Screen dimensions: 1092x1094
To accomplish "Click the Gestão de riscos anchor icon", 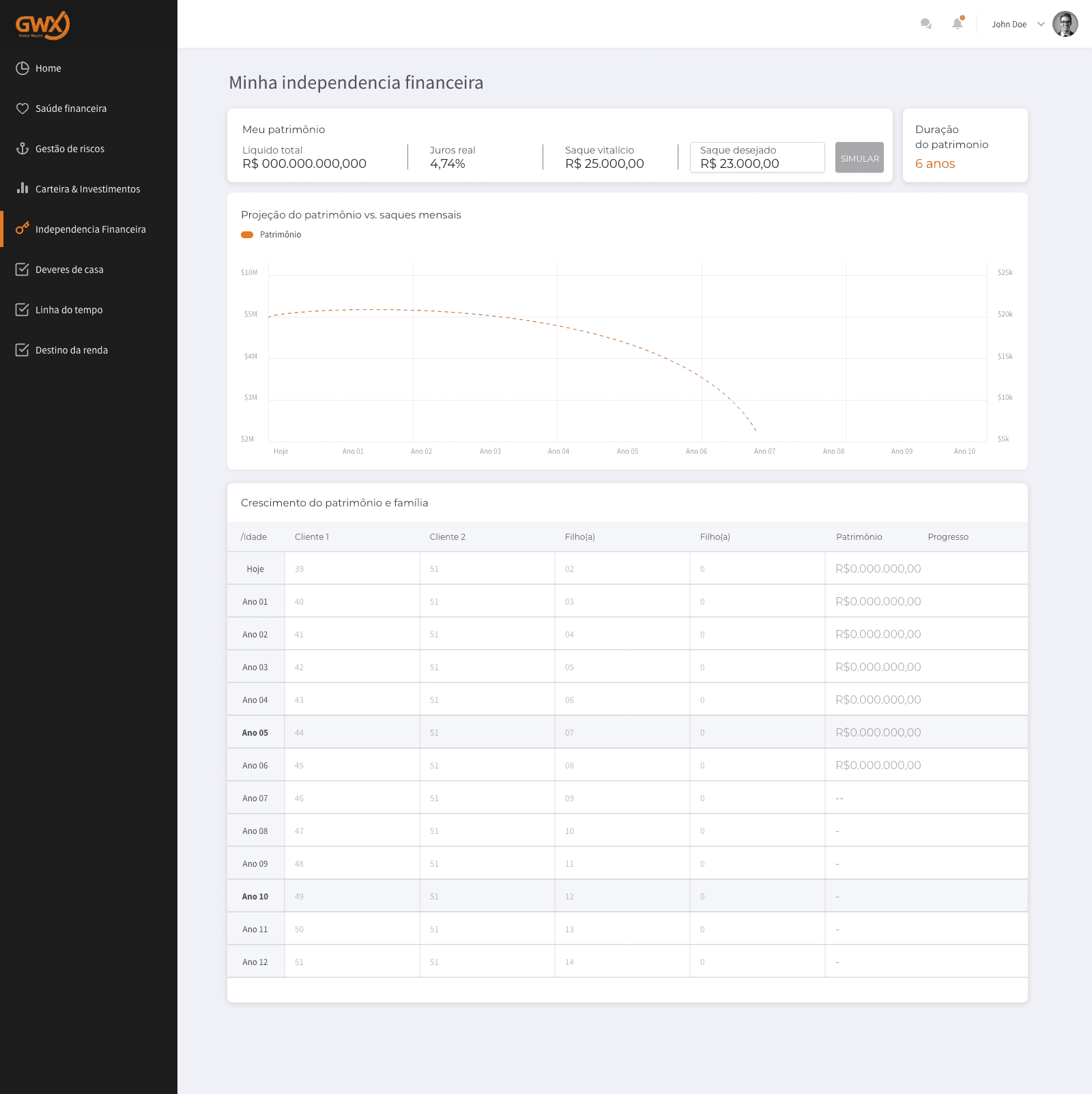I will 23,149.
